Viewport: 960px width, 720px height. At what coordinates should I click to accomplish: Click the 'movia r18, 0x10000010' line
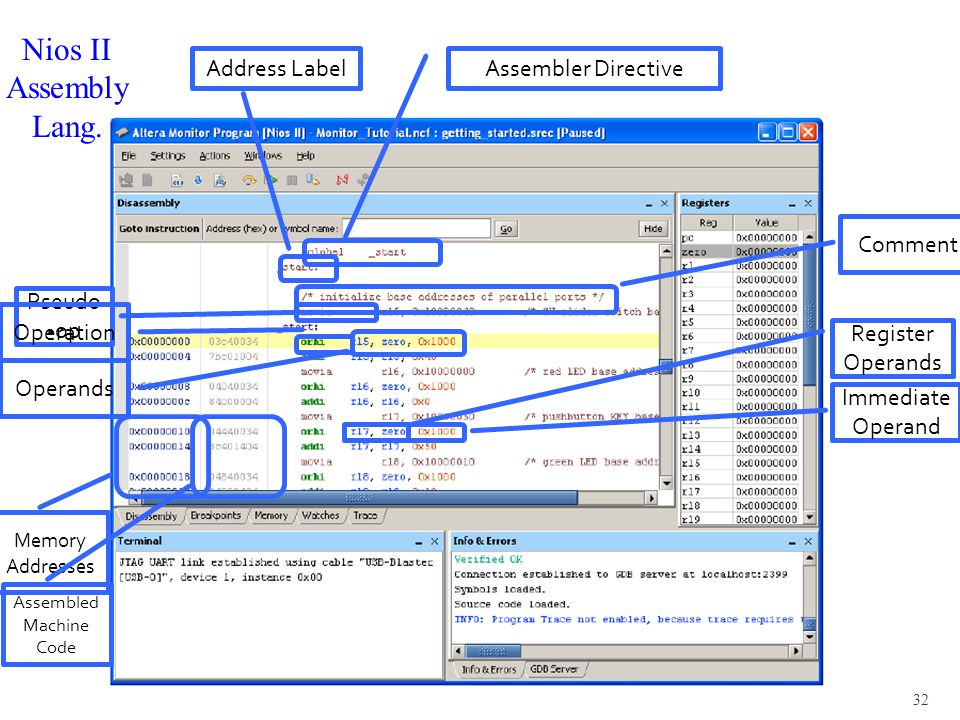click(x=388, y=462)
